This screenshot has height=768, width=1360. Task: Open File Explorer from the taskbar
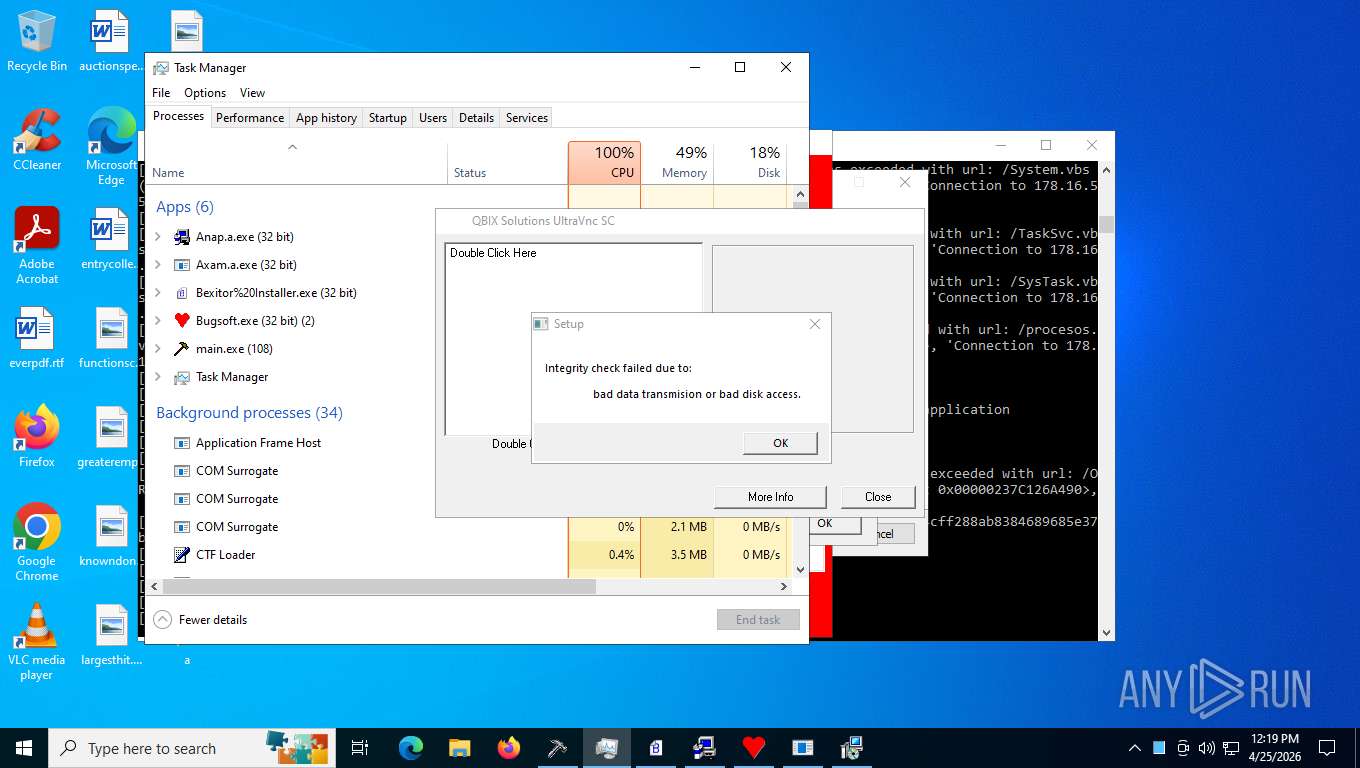[x=459, y=748]
